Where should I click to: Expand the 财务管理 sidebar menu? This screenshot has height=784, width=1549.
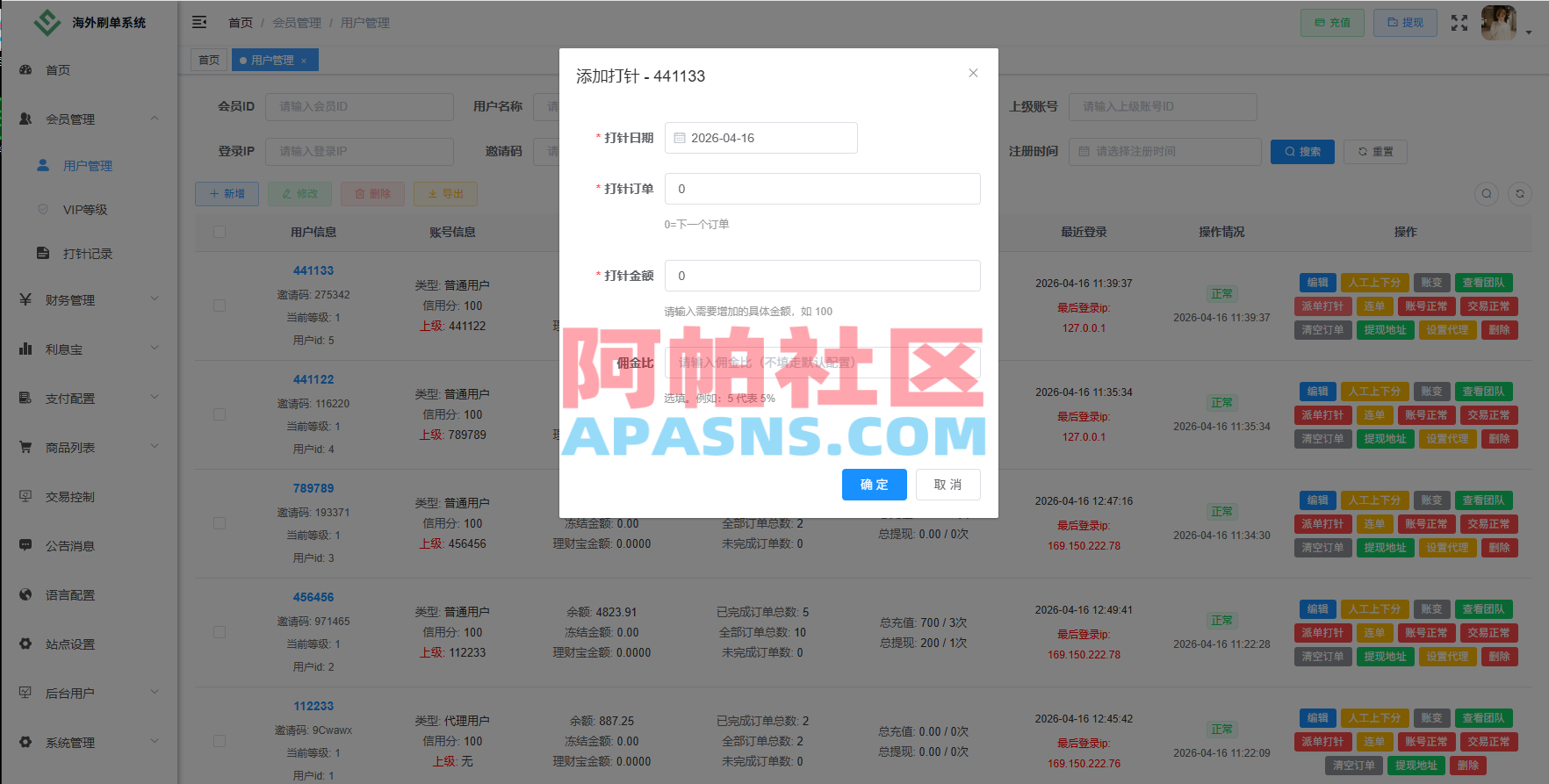pyautogui.click(x=155, y=299)
